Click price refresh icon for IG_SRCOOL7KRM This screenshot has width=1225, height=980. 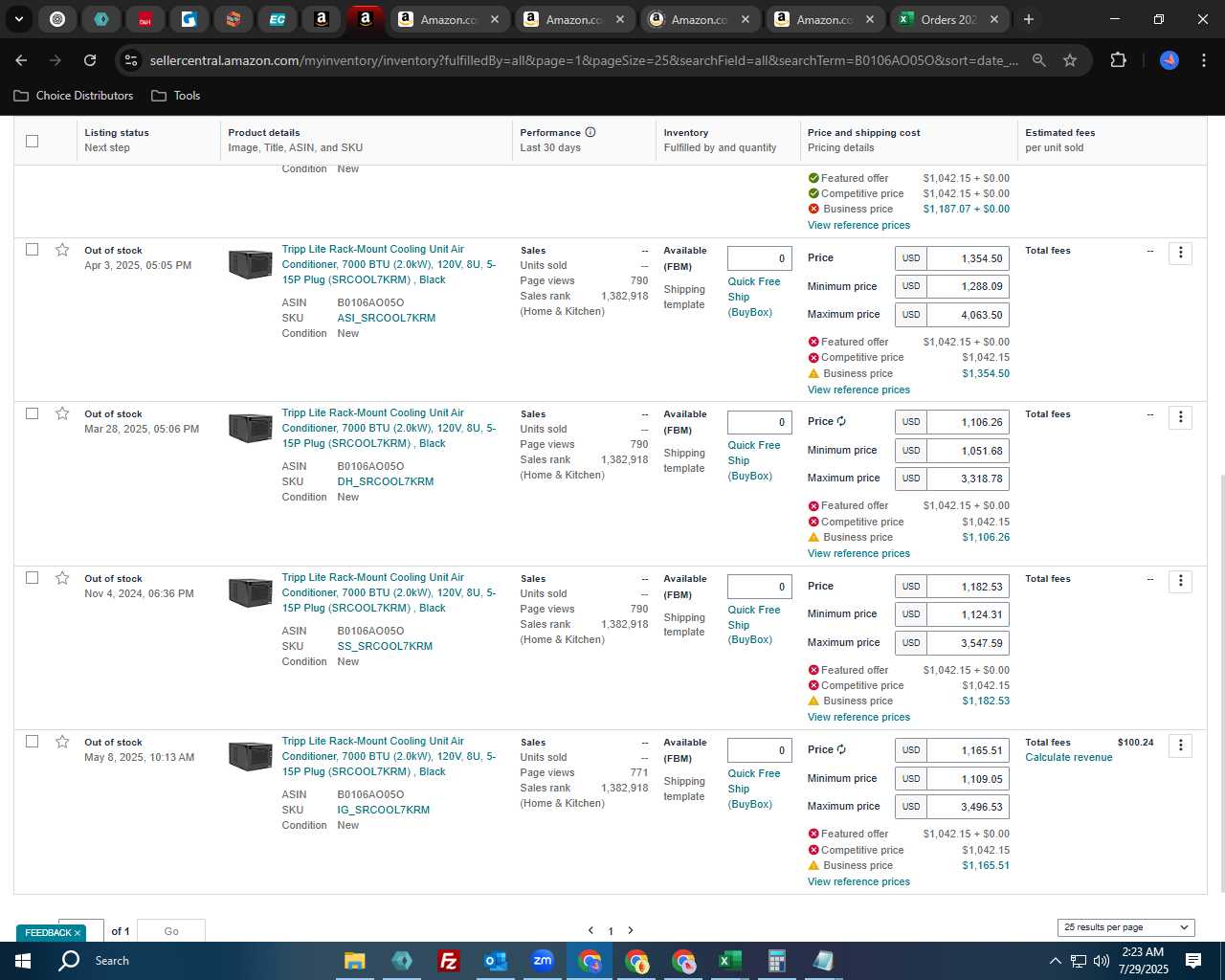(x=841, y=749)
